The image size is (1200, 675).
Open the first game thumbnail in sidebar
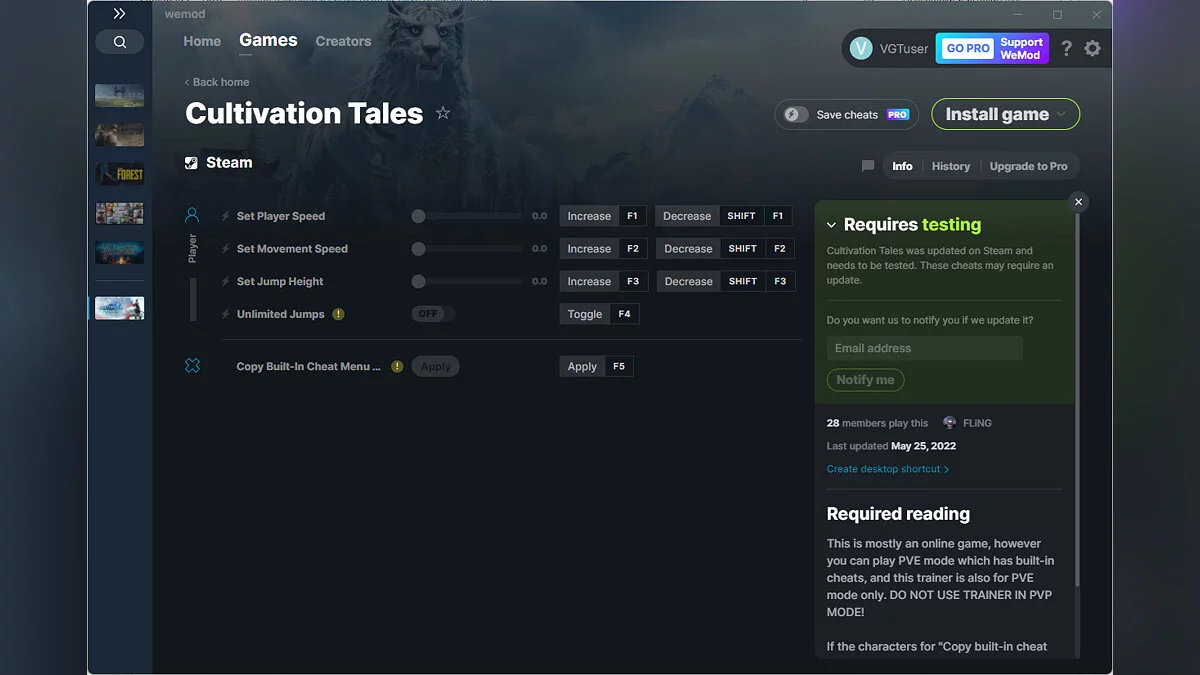tap(120, 95)
